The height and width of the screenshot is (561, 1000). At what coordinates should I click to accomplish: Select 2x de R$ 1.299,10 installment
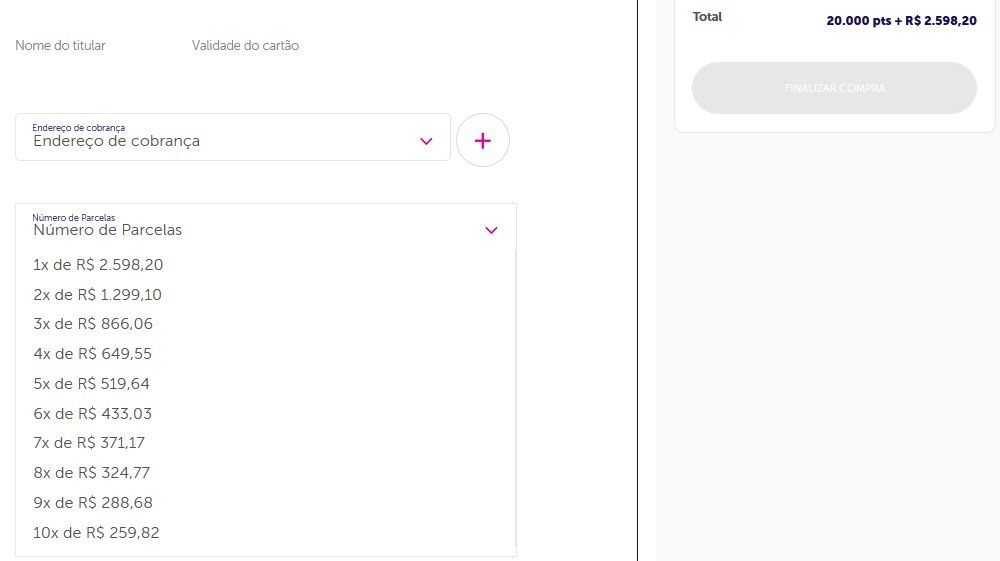tap(265, 295)
